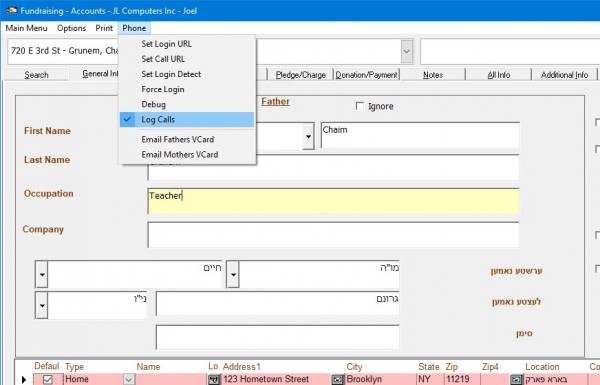Click the '123 Hometown Street' address cell

pos(276,379)
